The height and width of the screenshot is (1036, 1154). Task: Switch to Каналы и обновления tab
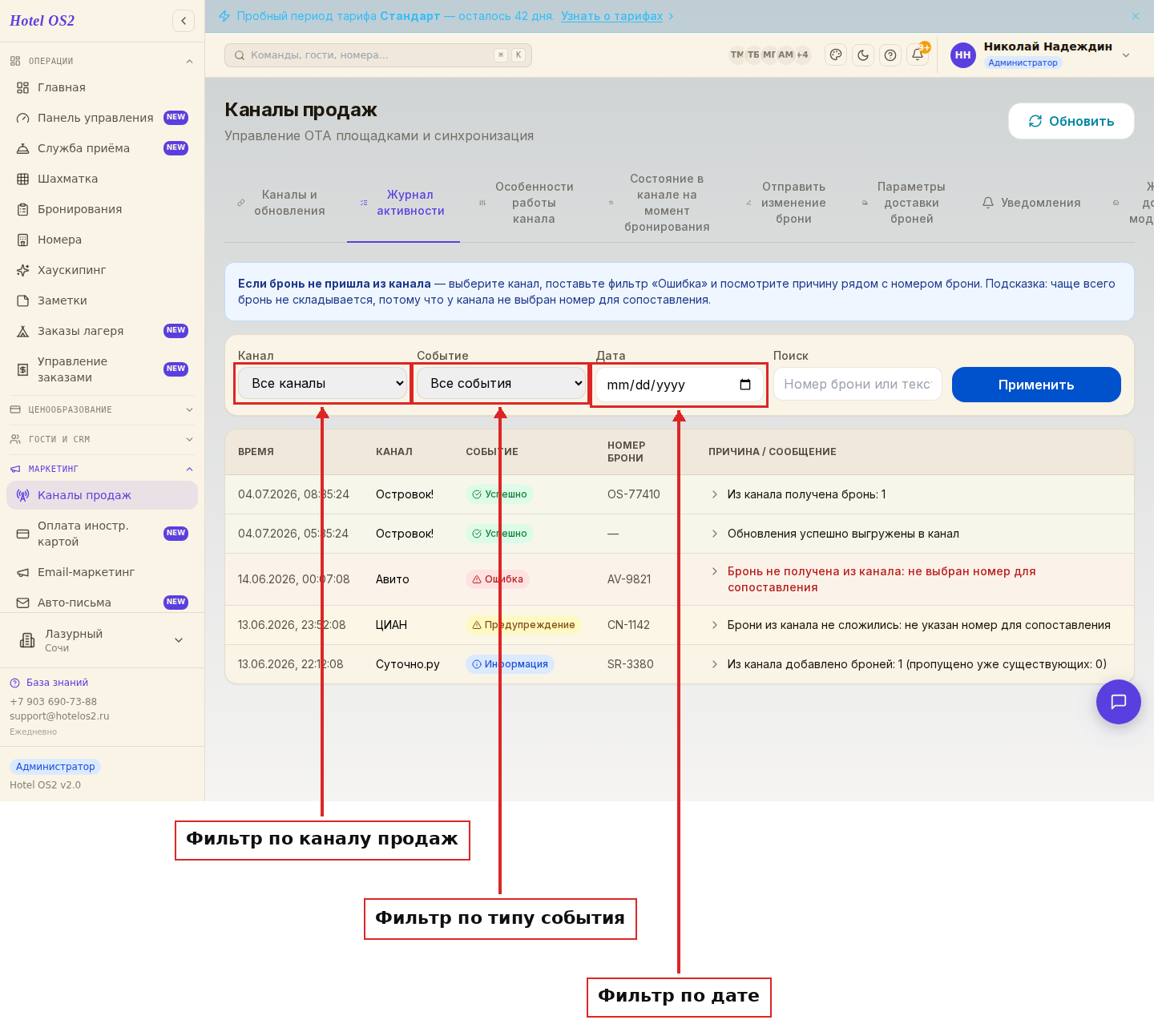[281, 203]
